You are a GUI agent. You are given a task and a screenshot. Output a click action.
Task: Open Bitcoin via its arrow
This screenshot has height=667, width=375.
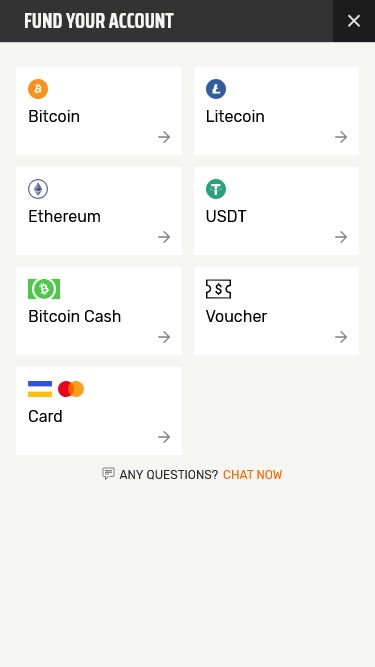click(x=164, y=137)
